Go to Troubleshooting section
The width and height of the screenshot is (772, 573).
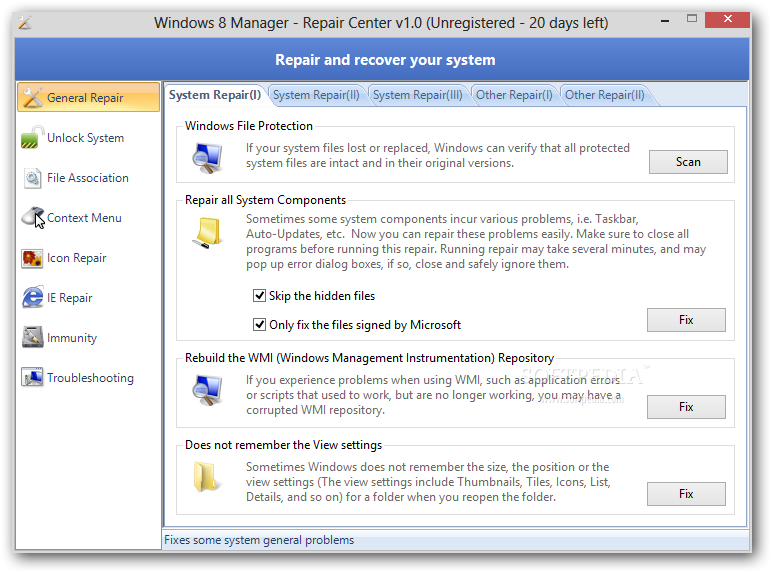89,378
